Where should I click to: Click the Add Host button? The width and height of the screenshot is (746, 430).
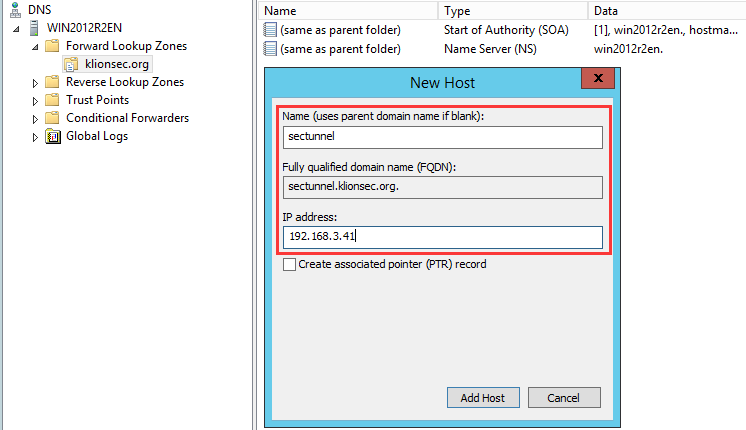point(483,398)
